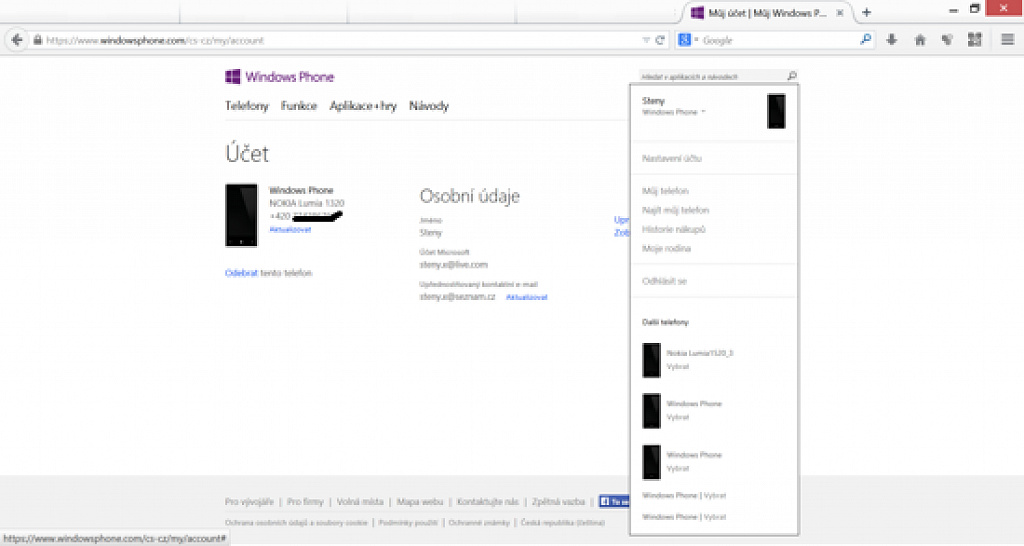Click the browser address bar URL
This screenshot has height=546, width=1024.
155,40
